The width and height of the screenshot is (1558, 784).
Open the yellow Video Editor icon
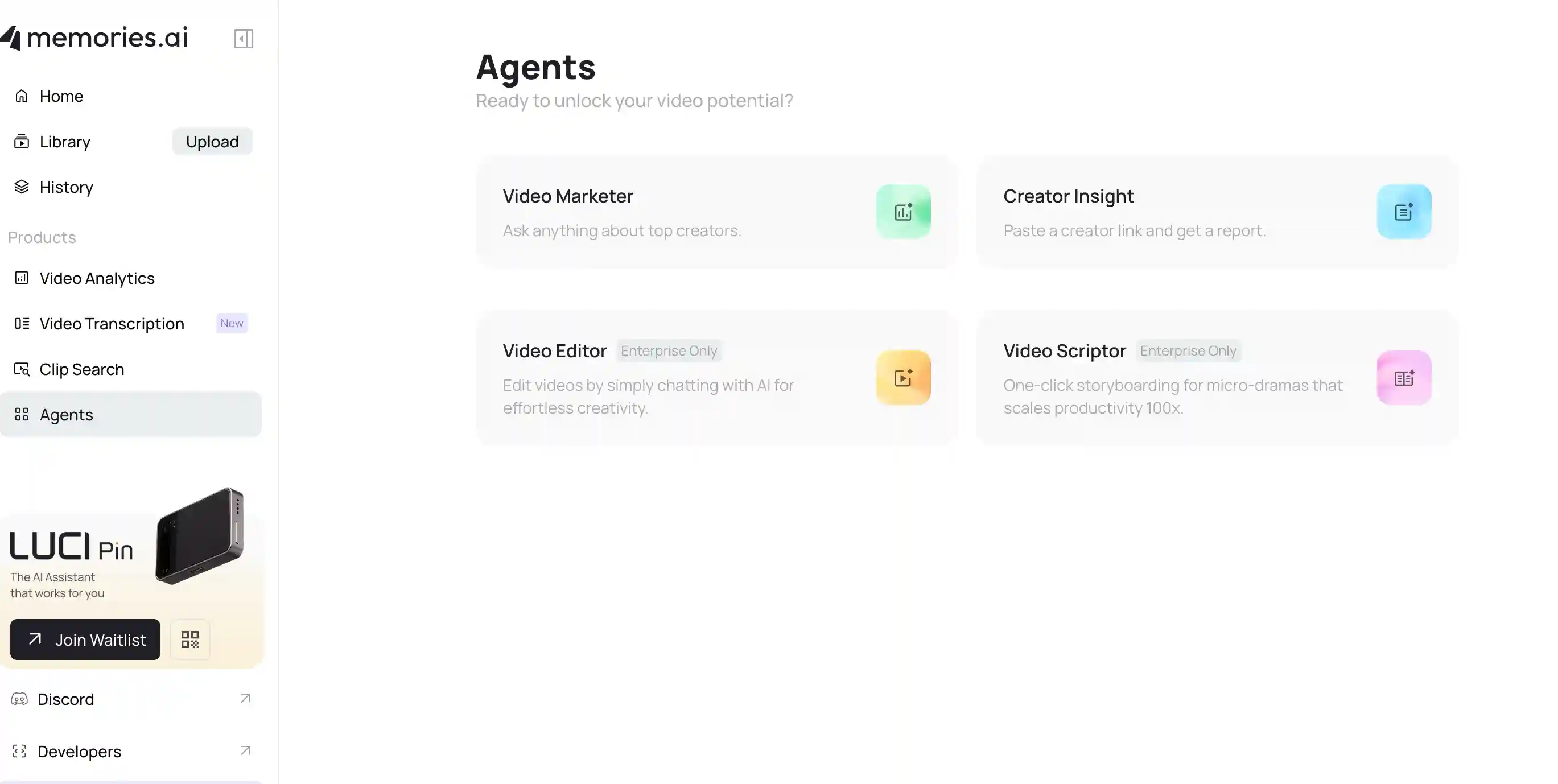903,377
